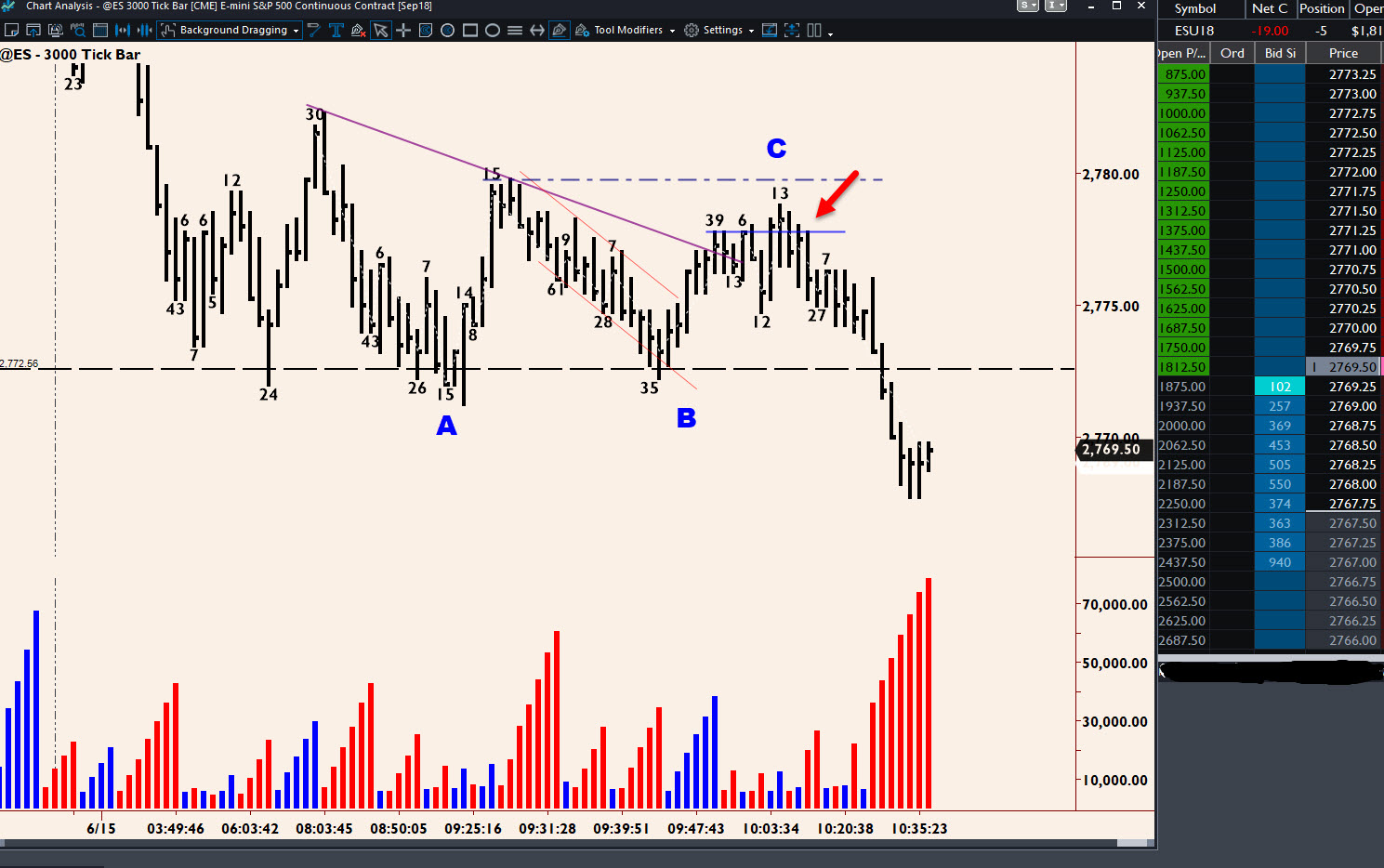Click the Net C column header
The height and width of the screenshot is (868, 1384).
[x=1270, y=8]
